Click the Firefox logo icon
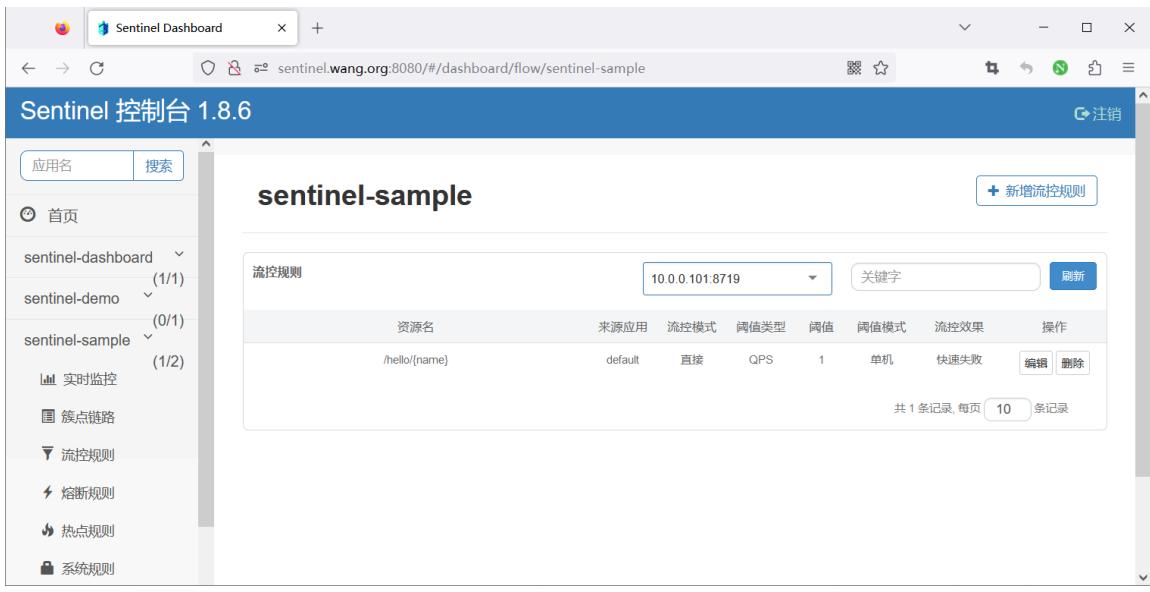The image size is (1150, 592). point(62,28)
